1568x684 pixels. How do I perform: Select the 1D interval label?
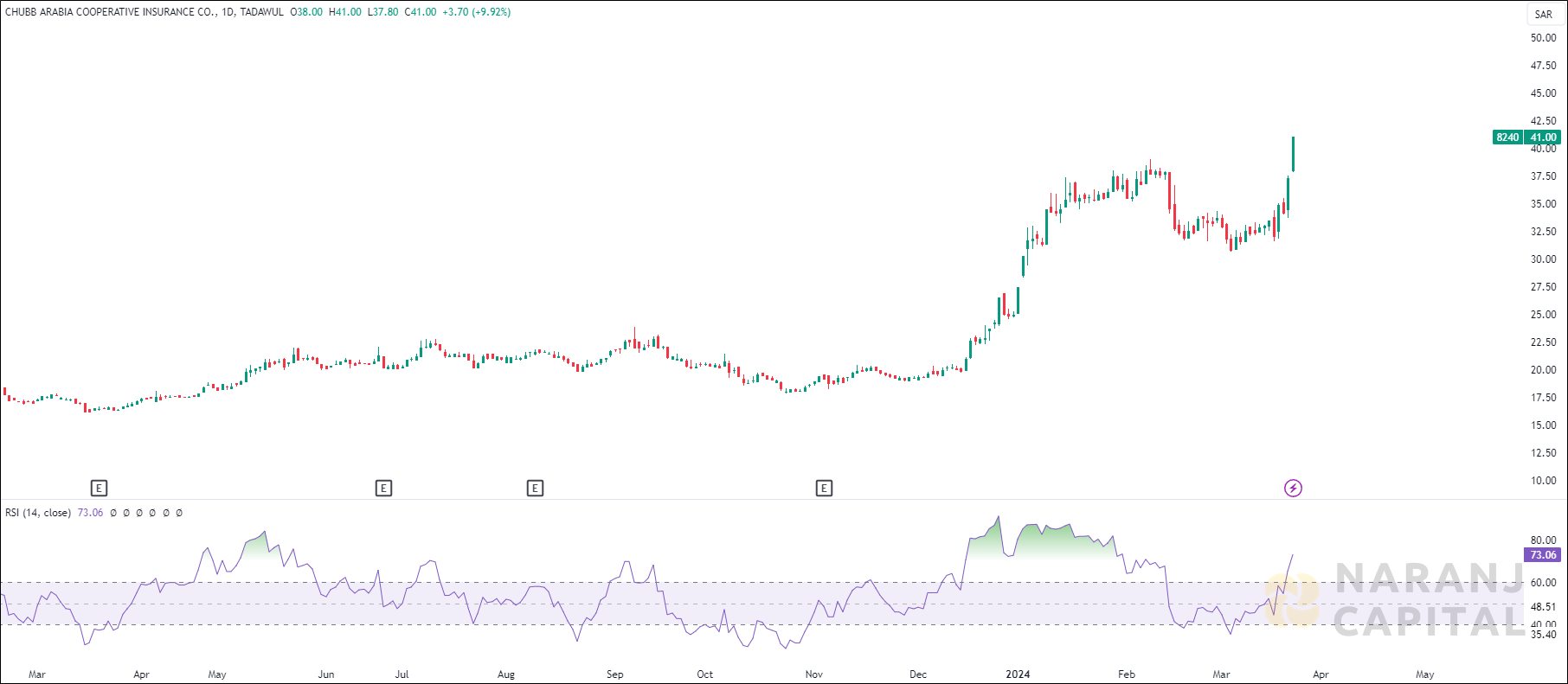coord(228,12)
